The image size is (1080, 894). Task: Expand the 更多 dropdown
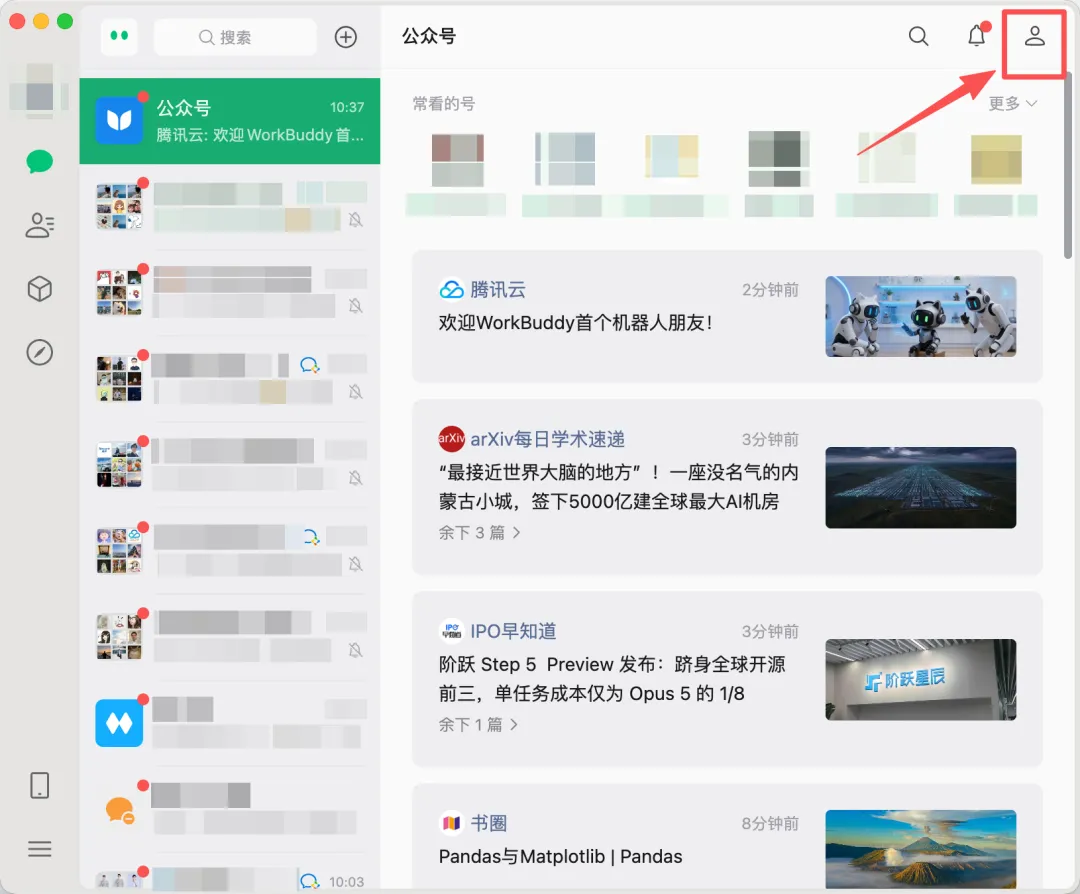pyautogui.click(x=1012, y=103)
